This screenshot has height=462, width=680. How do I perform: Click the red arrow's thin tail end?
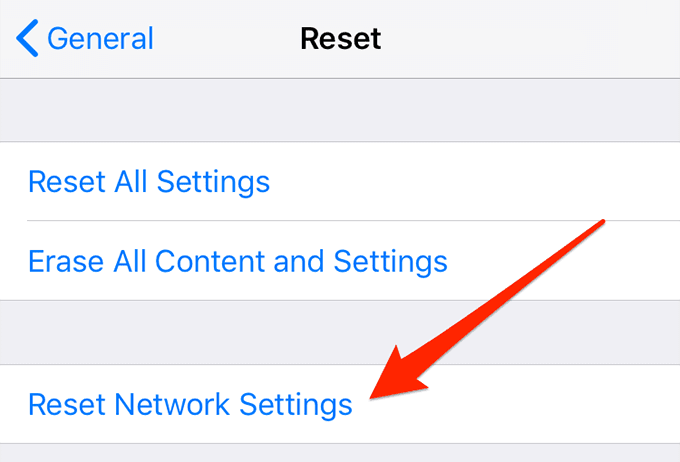click(601, 223)
